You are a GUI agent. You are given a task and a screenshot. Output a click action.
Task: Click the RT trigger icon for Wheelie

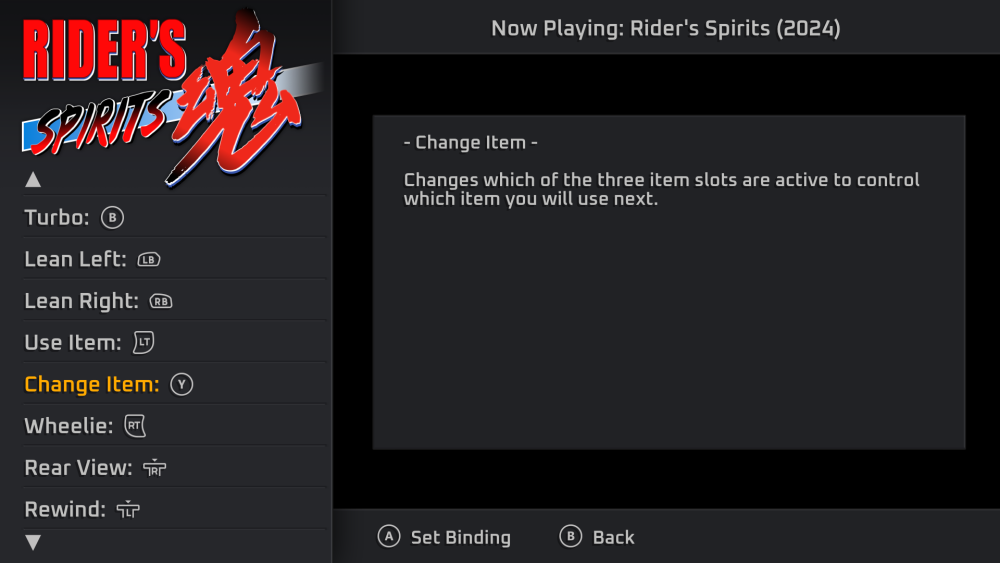[134, 427]
